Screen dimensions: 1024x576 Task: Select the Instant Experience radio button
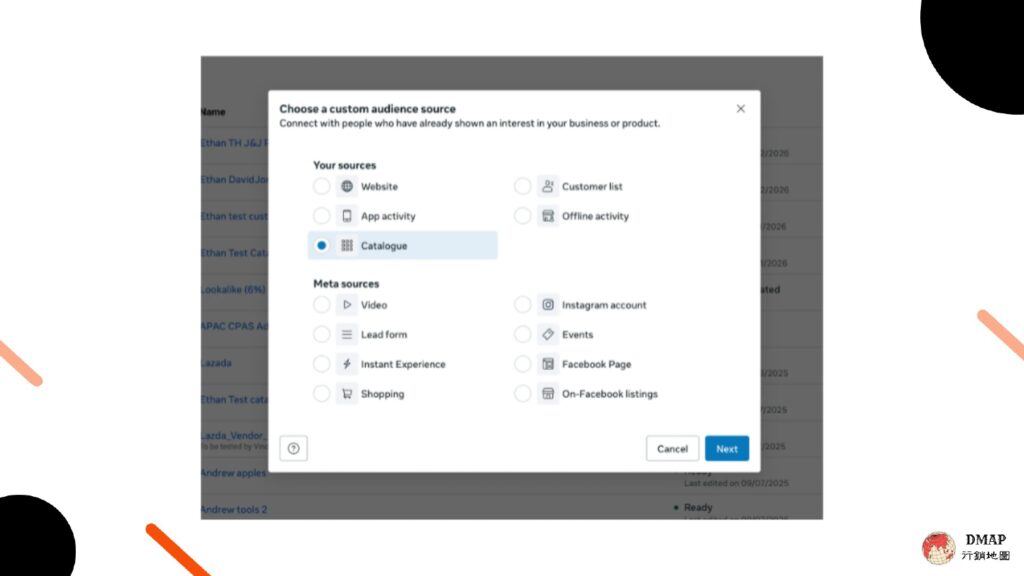(321, 364)
